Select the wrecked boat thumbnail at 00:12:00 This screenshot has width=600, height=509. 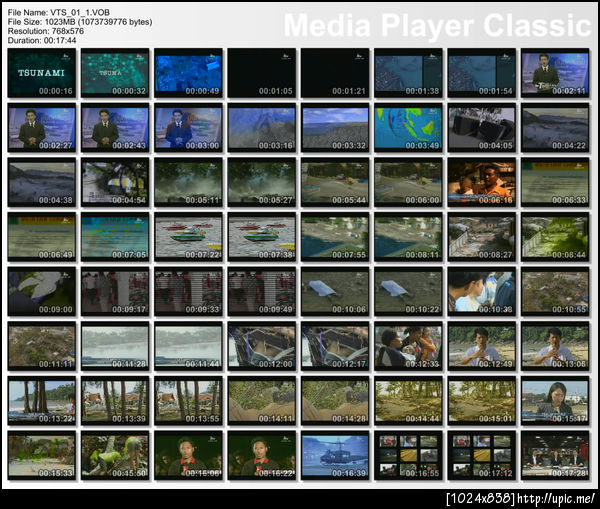pyautogui.click(x=262, y=346)
